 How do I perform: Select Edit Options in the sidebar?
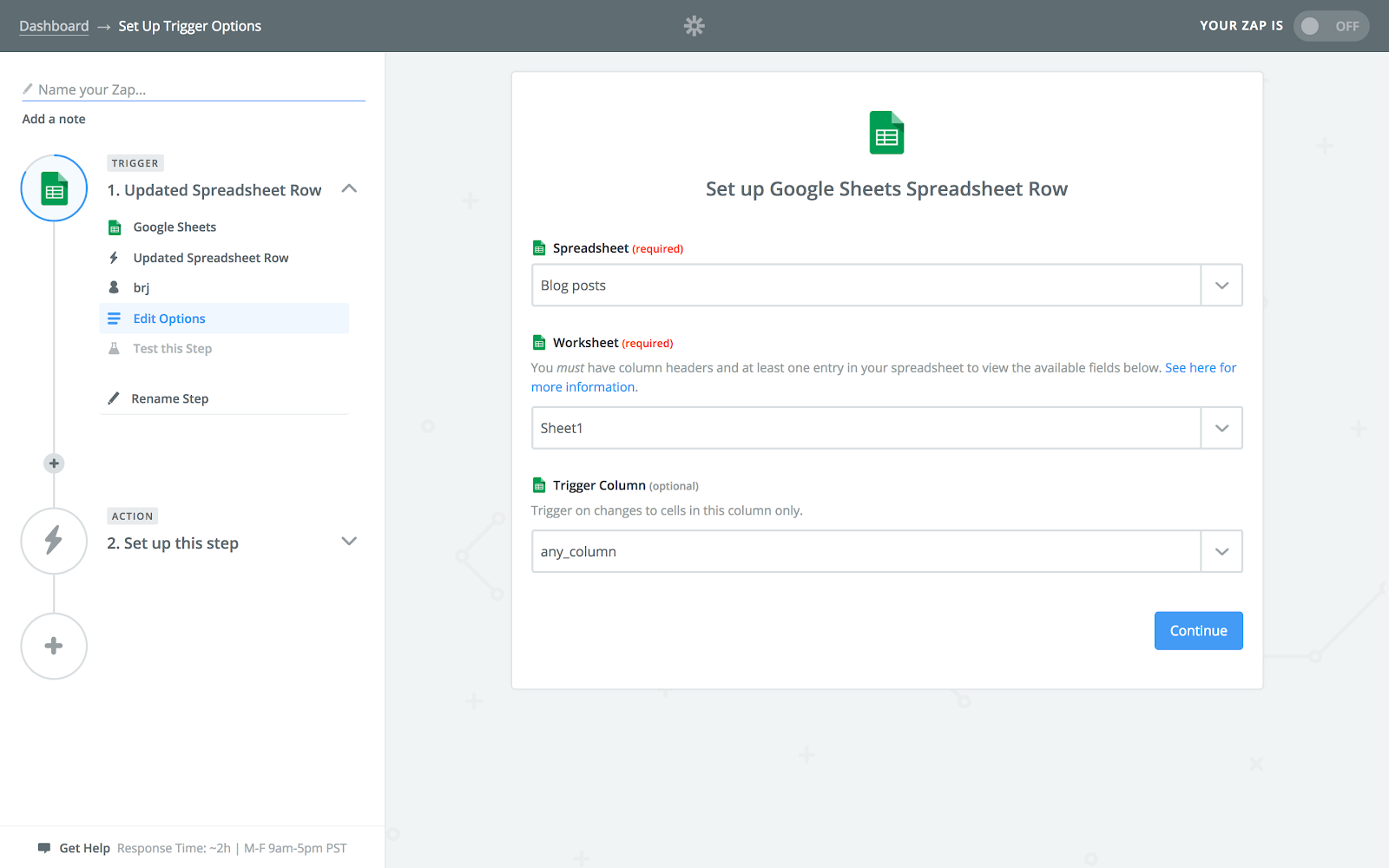[x=224, y=319]
